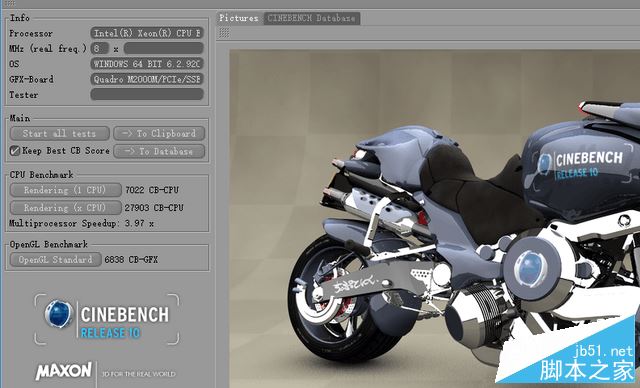This screenshot has width=640, height=388.
Task: Select the Processor name field
Action: 147,33
